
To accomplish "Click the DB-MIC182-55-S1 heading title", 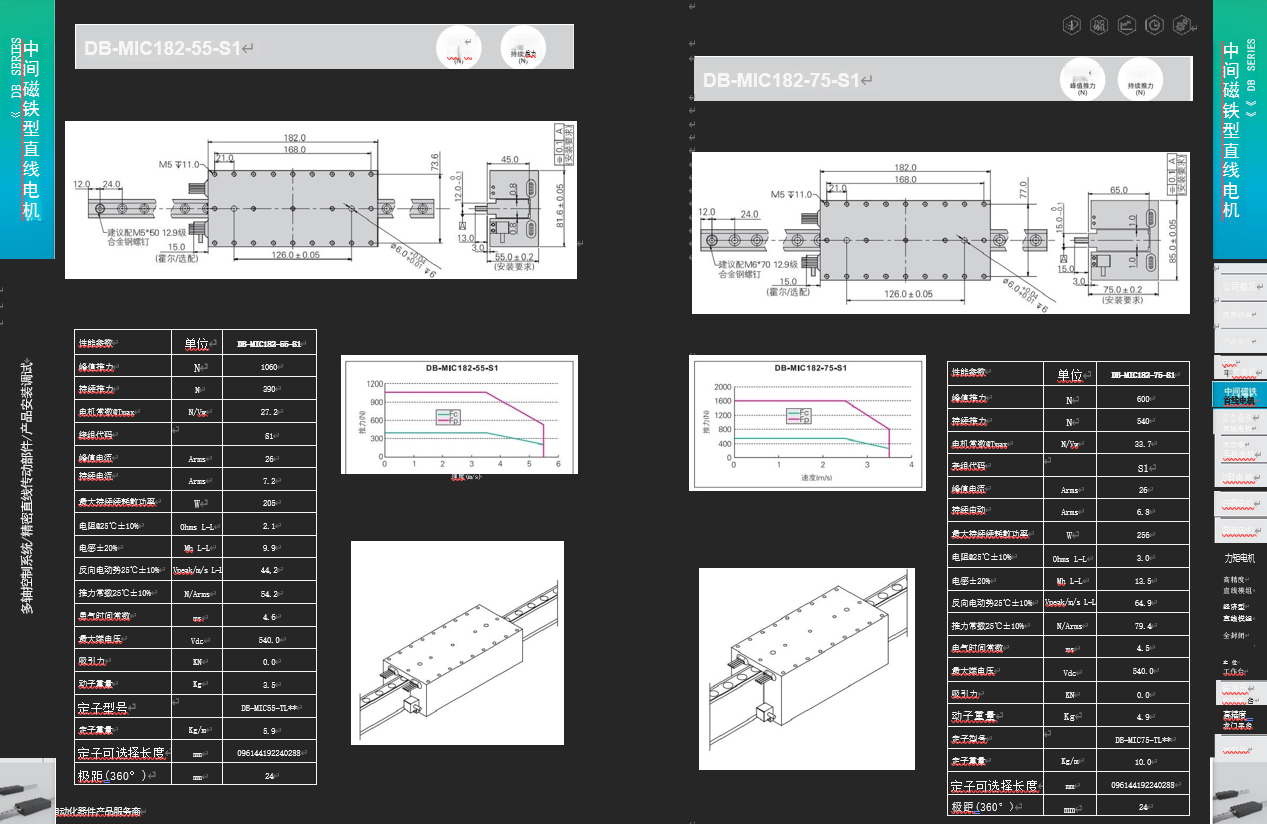I will tap(162, 48).
